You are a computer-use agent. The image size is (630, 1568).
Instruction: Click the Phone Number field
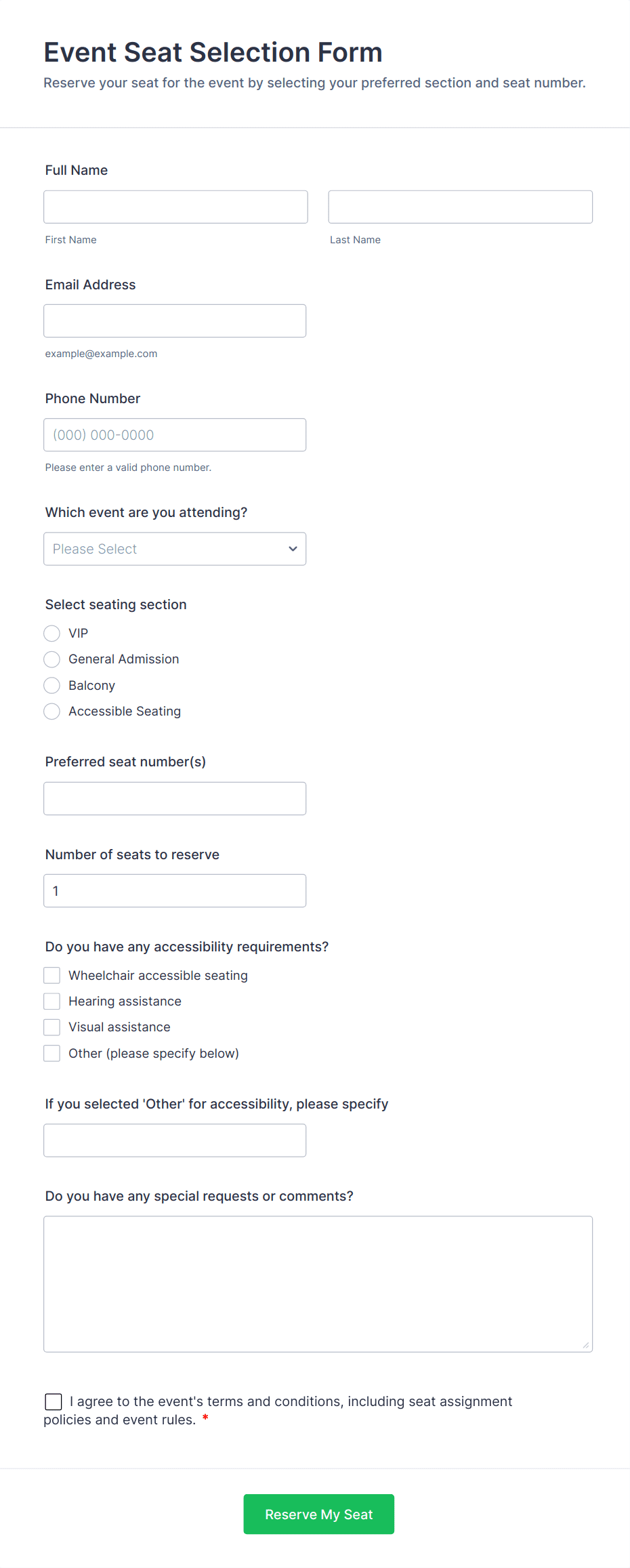pyautogui.click(x=175, y=435)
